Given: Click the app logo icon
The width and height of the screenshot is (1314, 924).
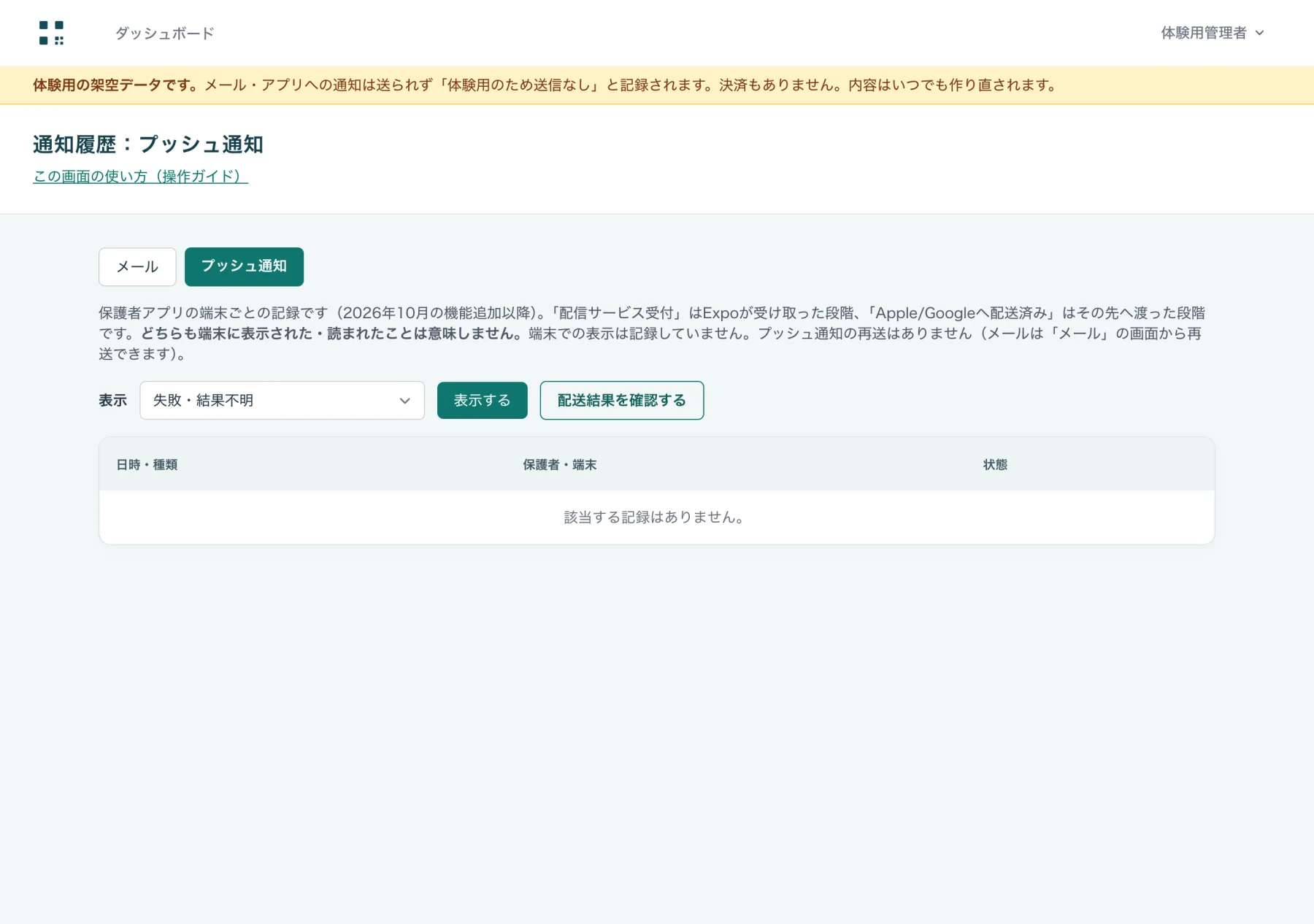Looking at the screenshot, I should point(51,33).
